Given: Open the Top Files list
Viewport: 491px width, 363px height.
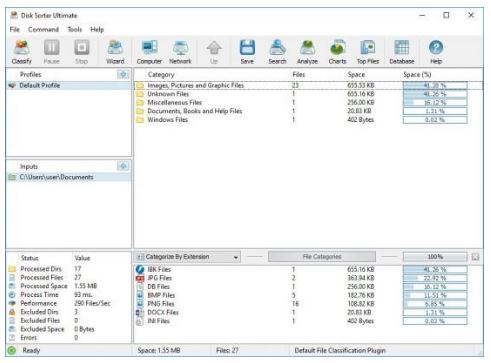Looking at the screenshot, I should (368, 52).
